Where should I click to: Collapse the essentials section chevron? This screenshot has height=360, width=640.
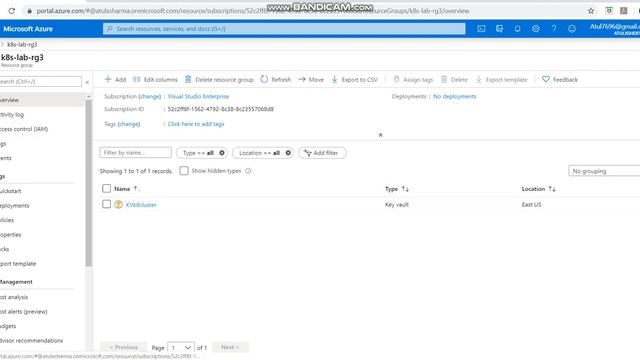click(380, 135)
